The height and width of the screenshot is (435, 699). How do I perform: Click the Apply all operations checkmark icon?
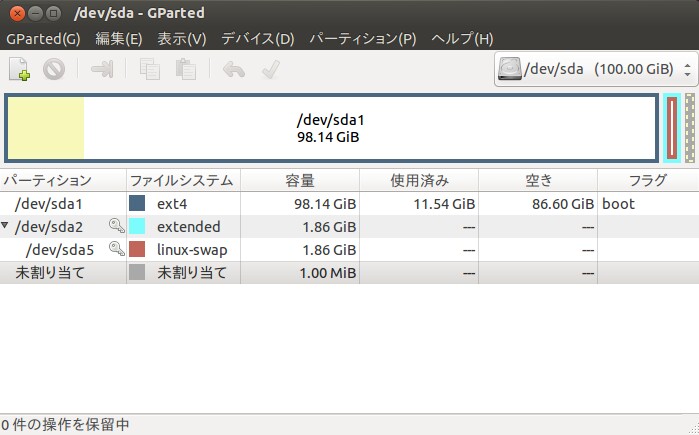tap(269, 69)
